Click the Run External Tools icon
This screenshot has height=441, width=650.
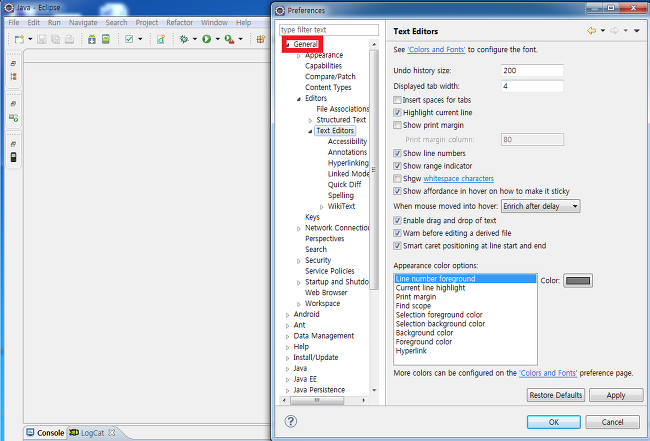[229, 39]
